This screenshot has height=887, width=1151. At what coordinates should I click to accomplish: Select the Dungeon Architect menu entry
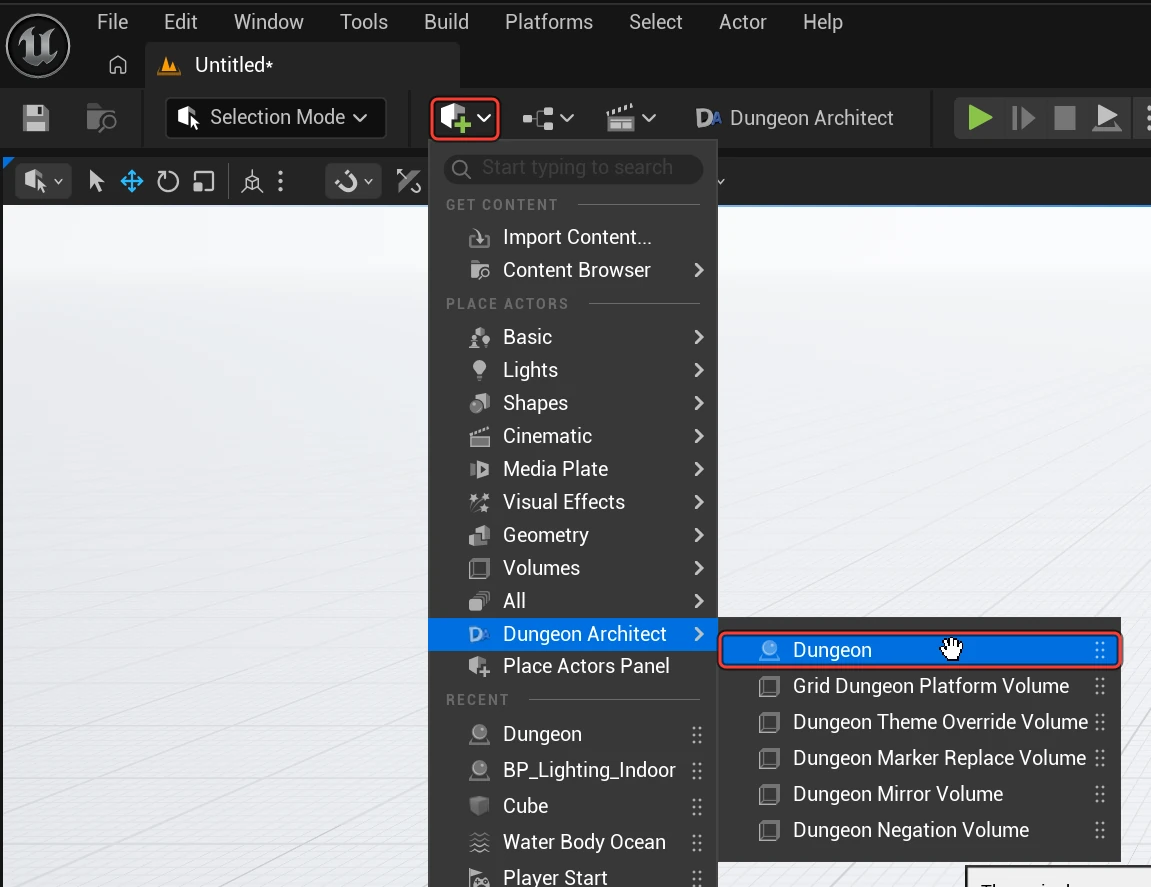pyautogui.click(x=573, y=634)
